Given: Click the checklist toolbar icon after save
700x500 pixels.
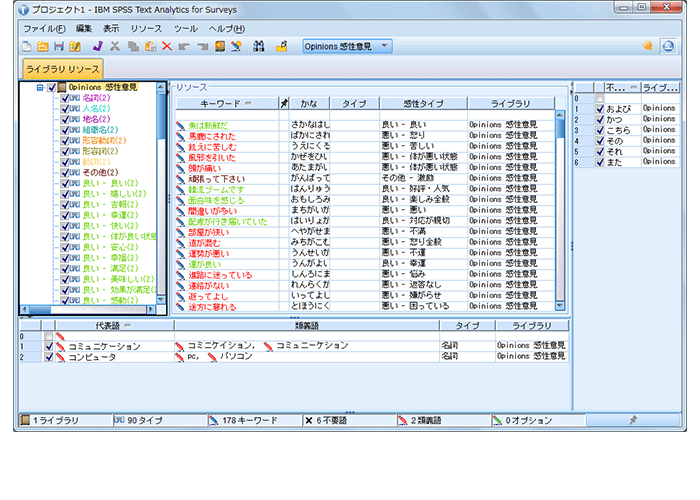Looking at the screenshot, I should tap(75, 46).
